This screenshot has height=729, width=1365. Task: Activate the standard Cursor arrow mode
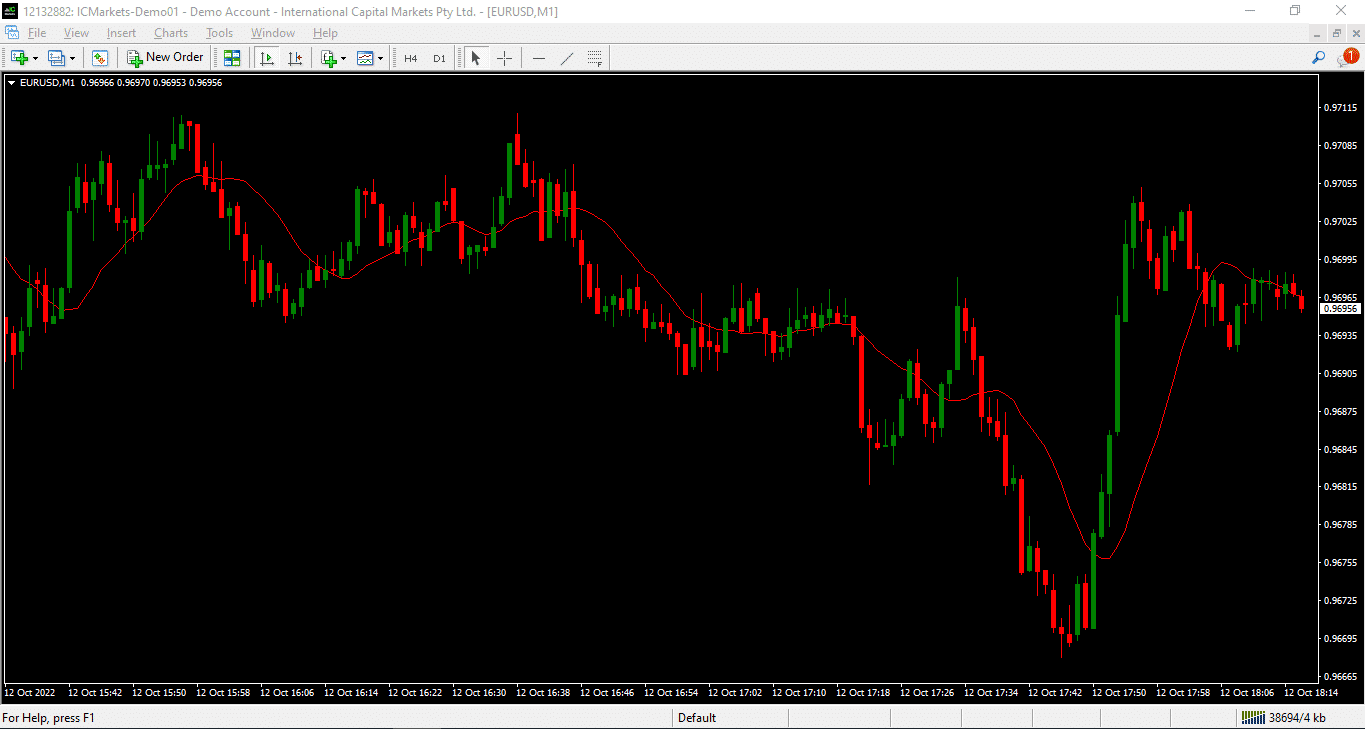(476, 58)
